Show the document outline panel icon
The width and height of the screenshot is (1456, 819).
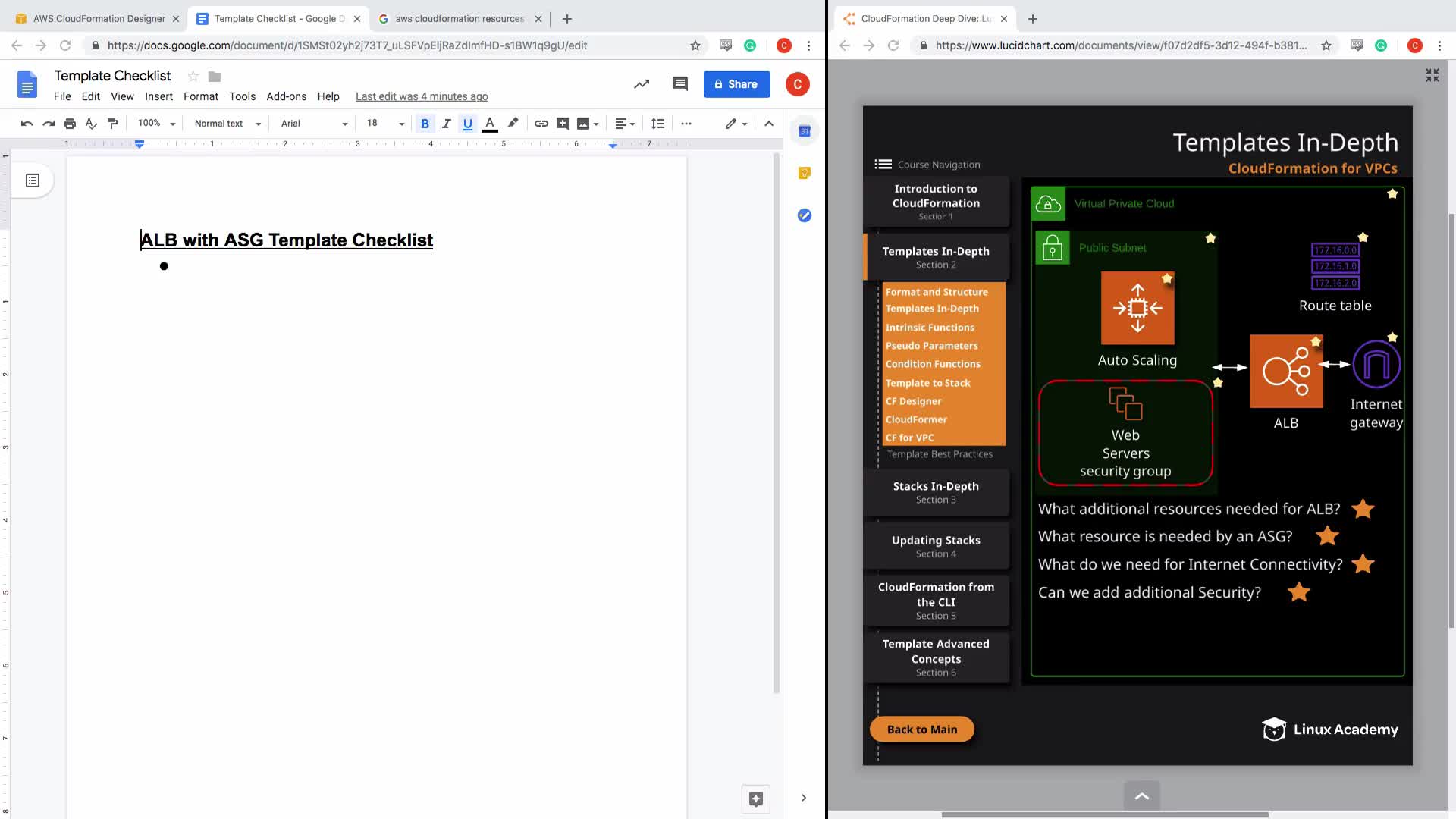pos(33,180)
